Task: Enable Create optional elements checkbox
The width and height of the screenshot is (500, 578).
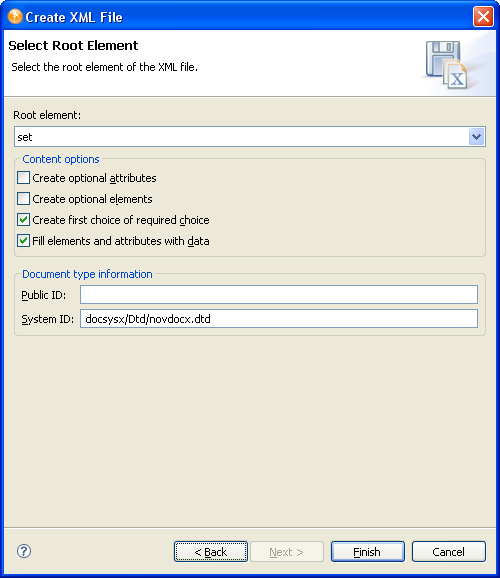Action: point(24,199)
